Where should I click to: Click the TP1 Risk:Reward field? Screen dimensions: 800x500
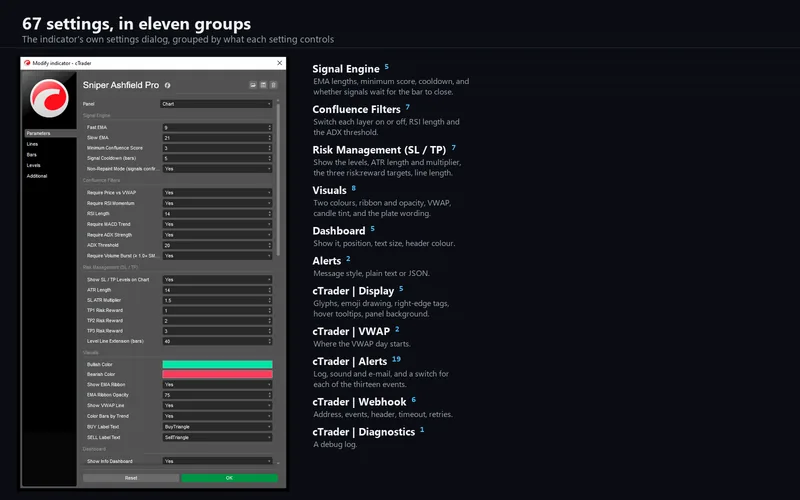pos(215,310)
